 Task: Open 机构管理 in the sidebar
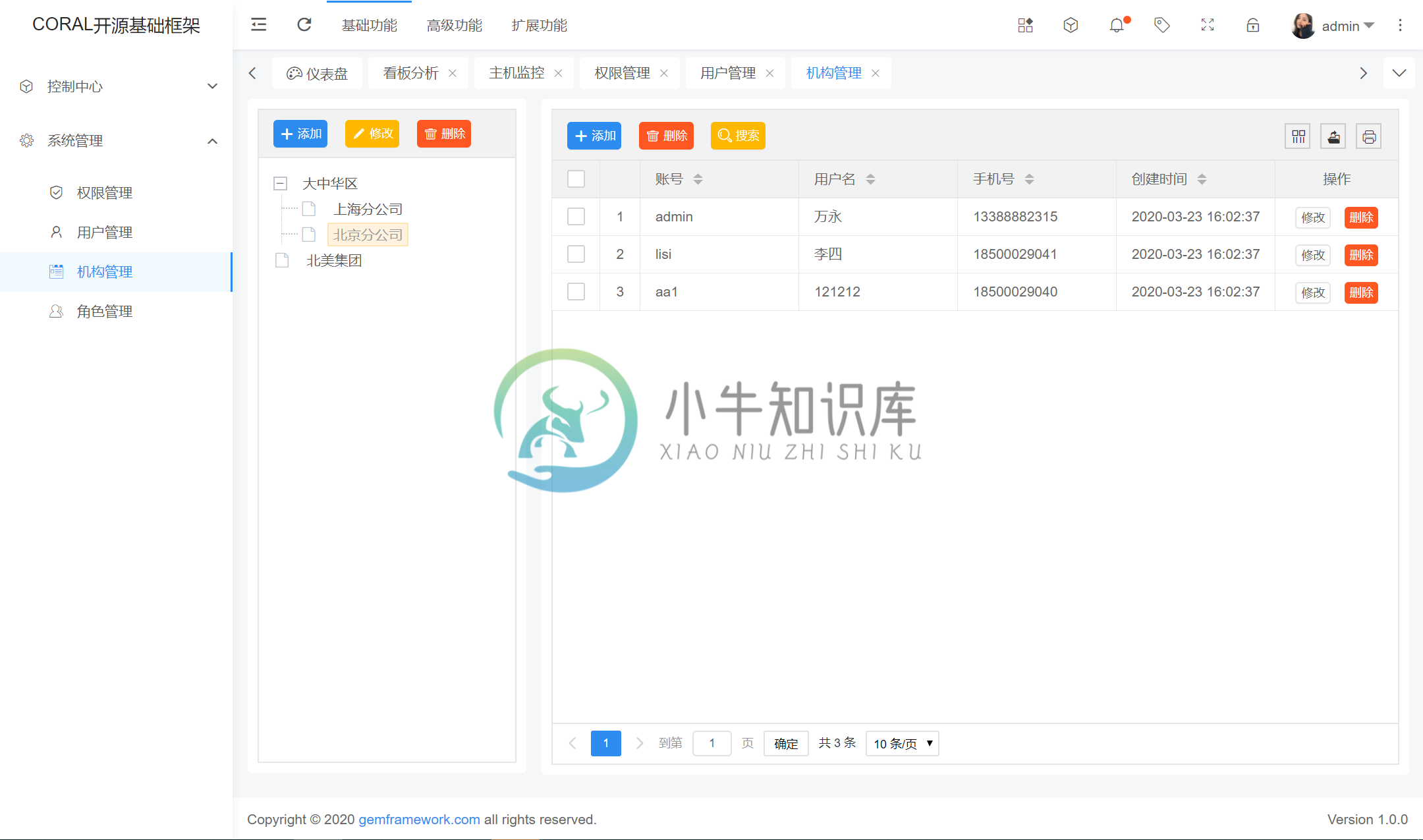pyautogui.click(x=116, y=271)
